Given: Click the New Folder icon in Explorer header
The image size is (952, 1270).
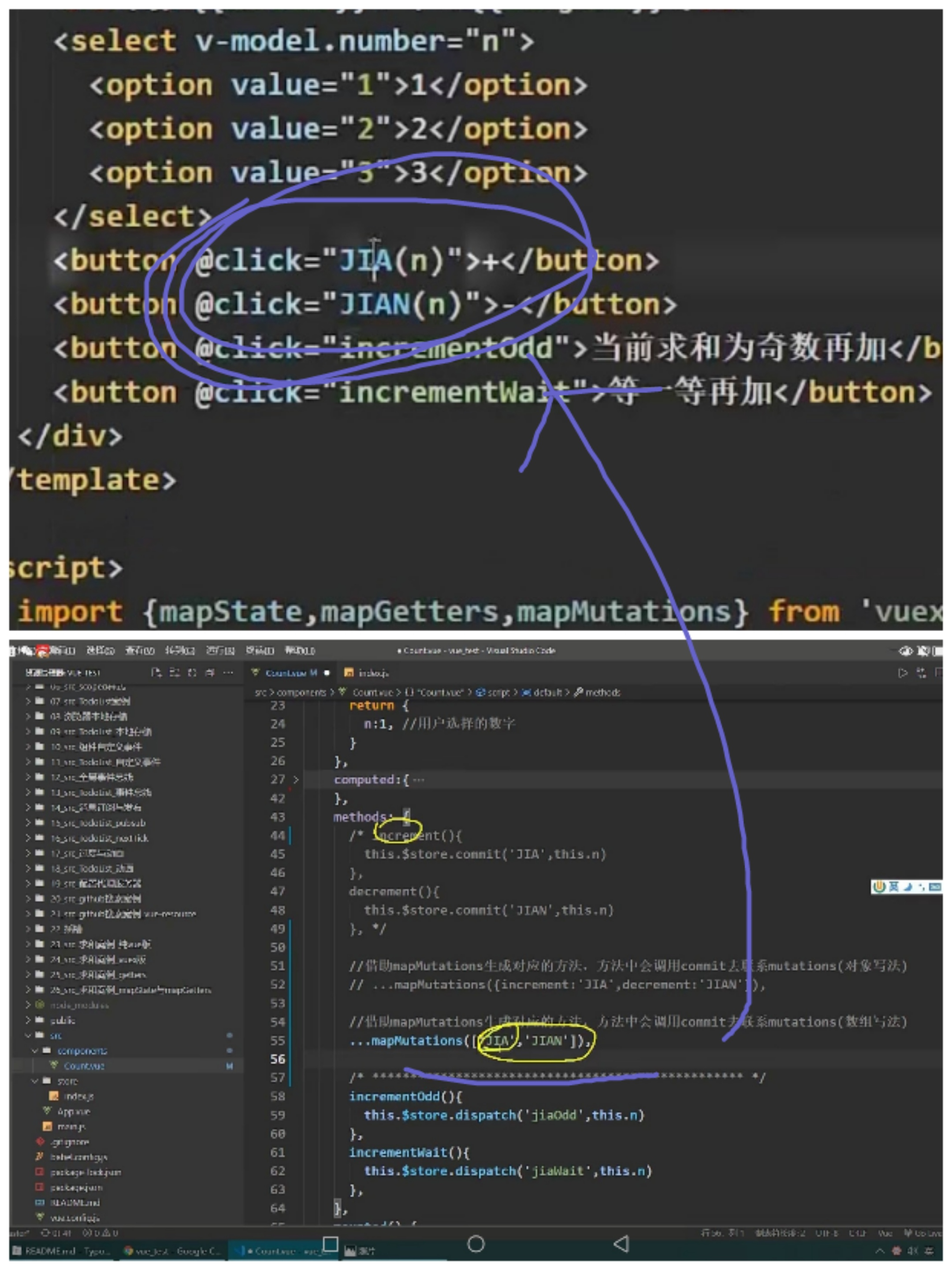Looking at the screenshot, I should 175,672.
